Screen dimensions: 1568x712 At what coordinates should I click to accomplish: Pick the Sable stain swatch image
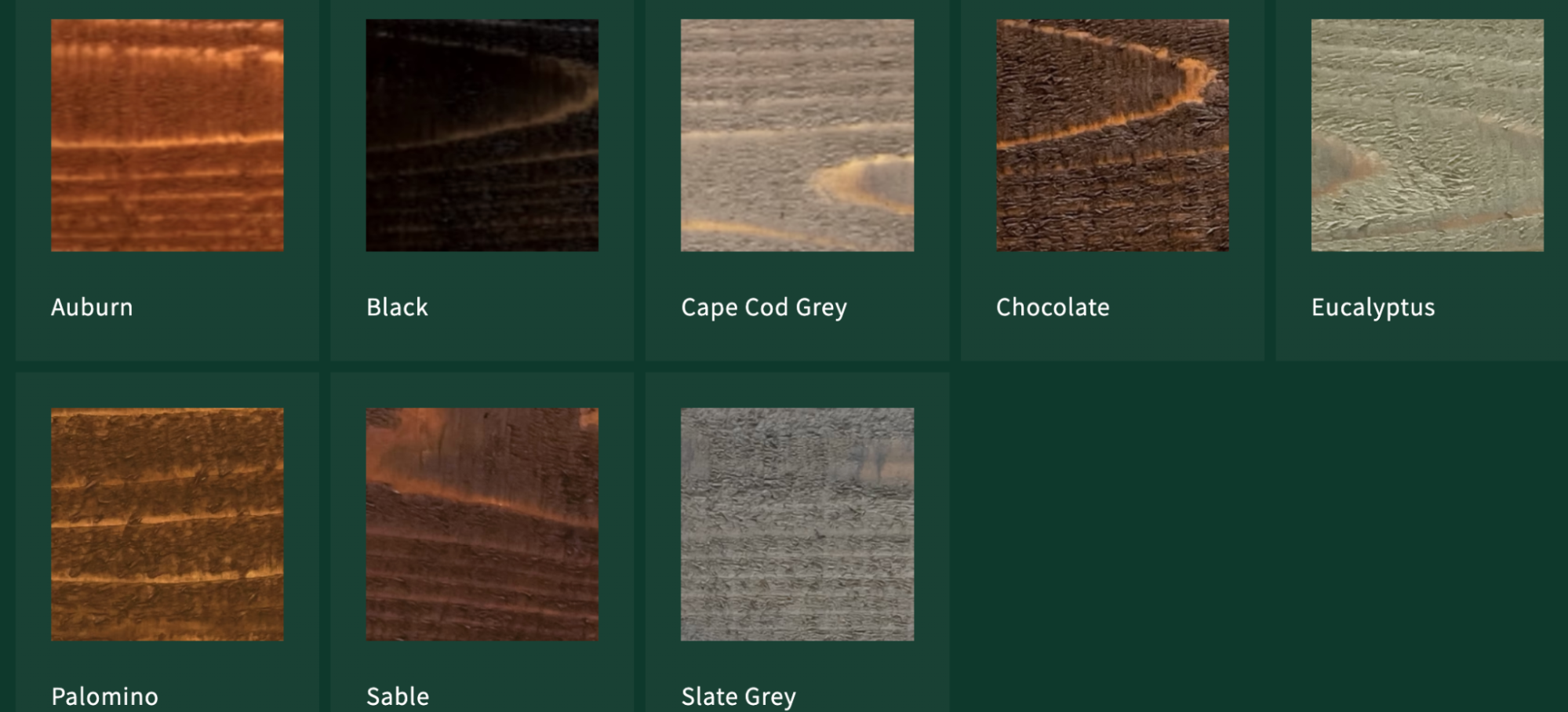pos(482,524)
